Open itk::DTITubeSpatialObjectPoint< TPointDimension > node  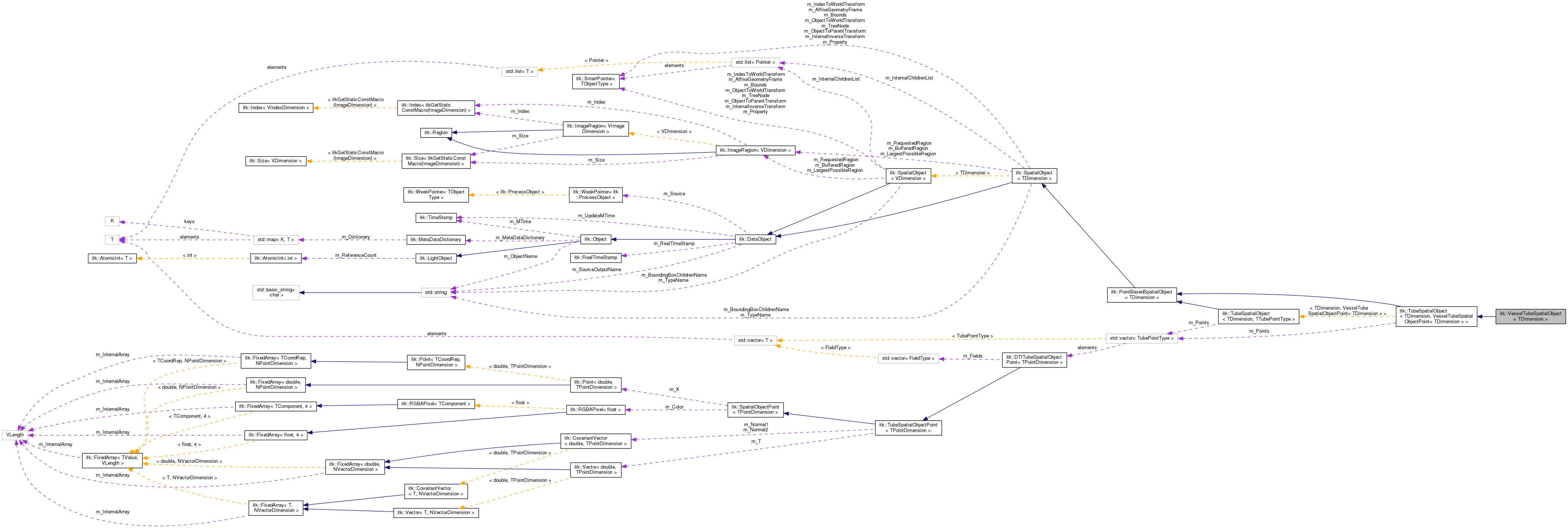[1033, 360]
